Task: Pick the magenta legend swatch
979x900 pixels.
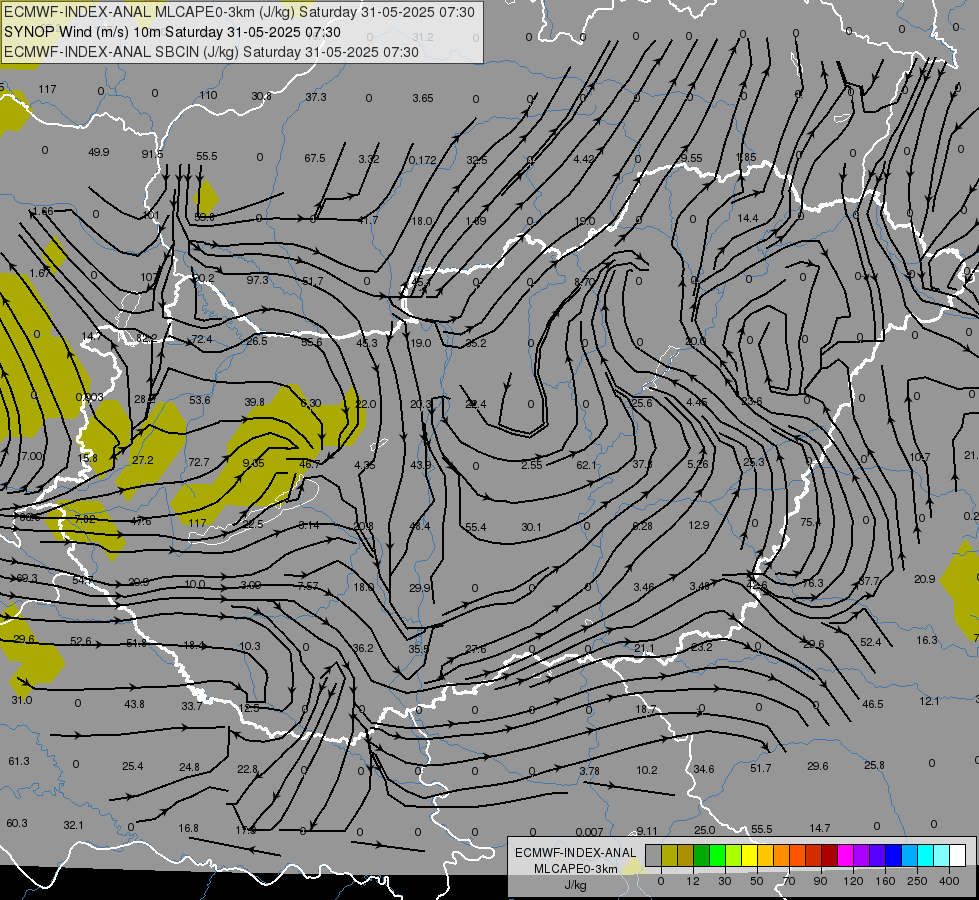Action: [x=845, y=855]
